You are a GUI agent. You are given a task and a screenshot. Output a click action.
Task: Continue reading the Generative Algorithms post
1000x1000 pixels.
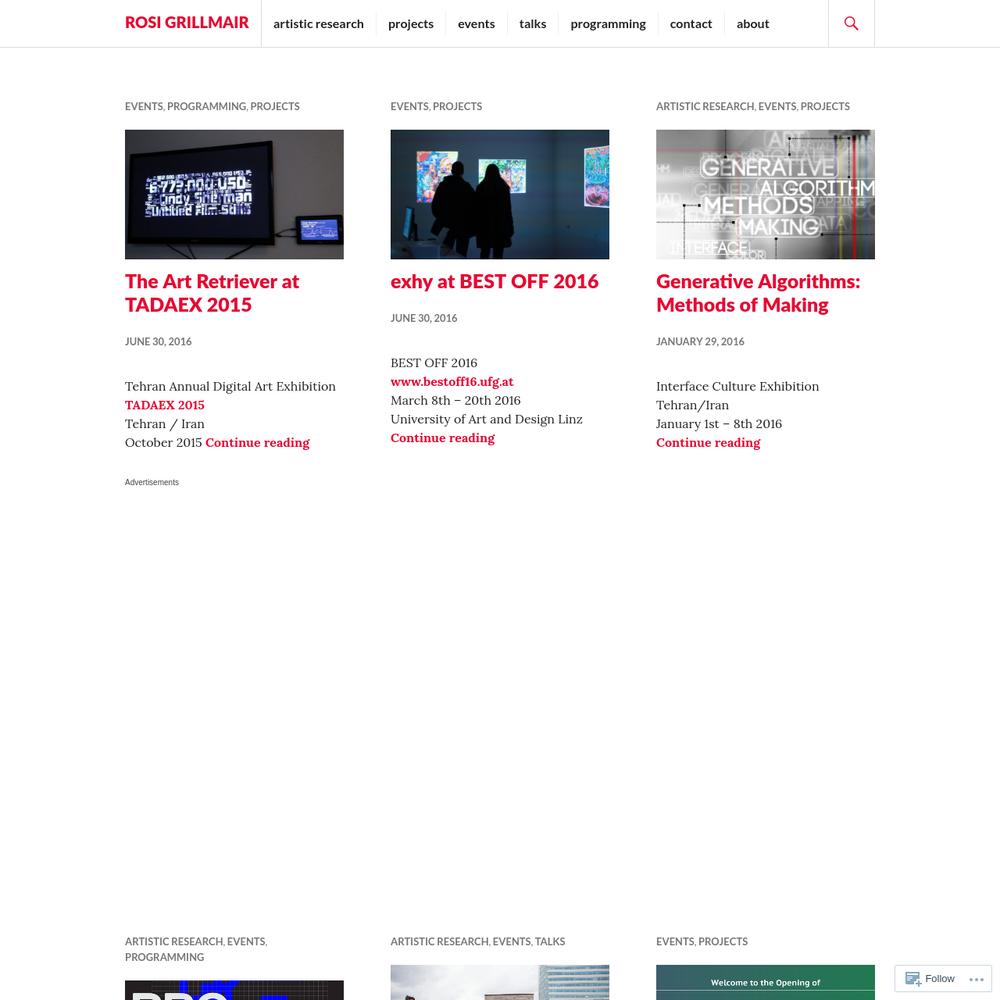708,443
